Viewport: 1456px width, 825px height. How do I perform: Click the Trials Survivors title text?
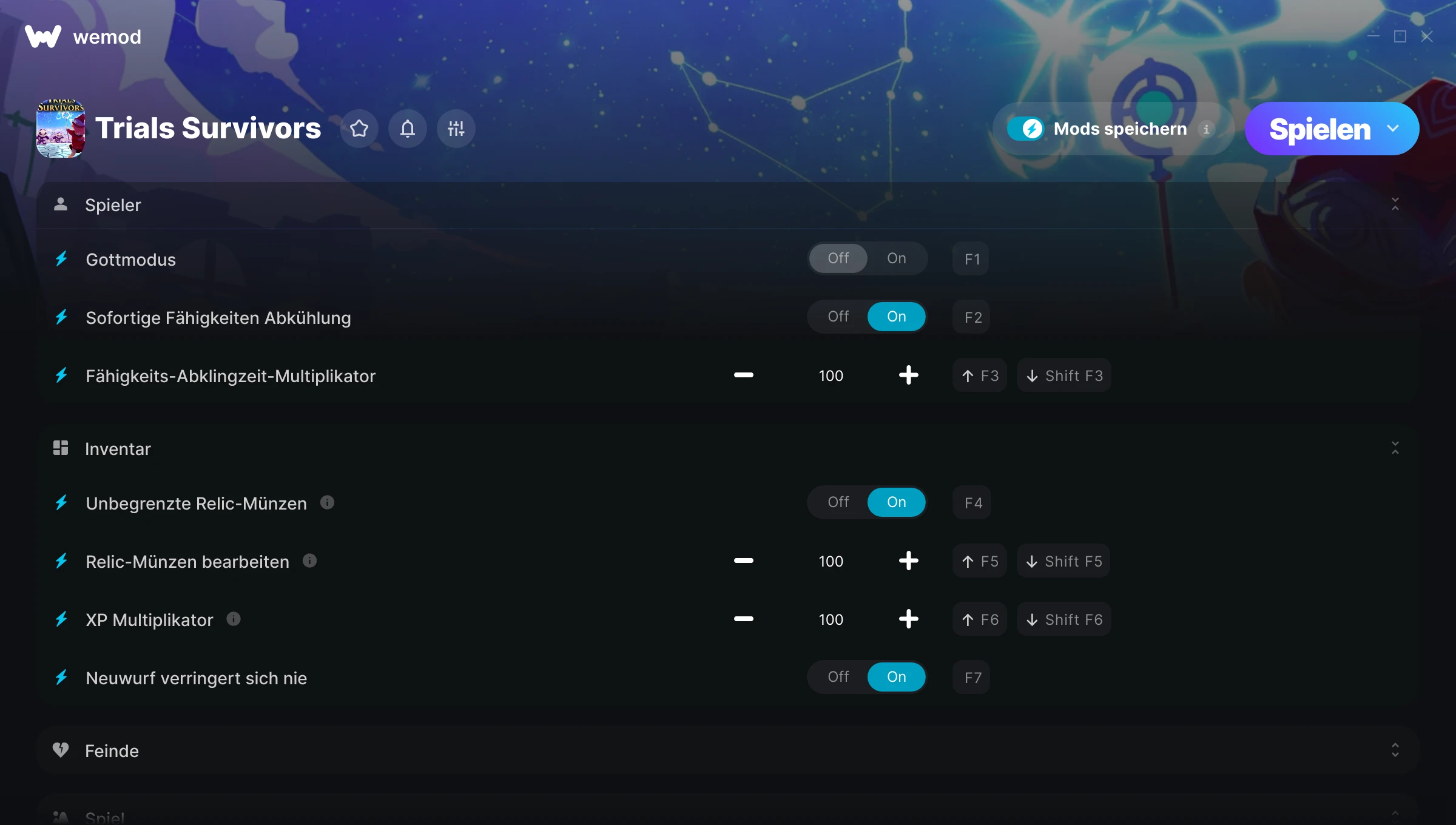pos(208,129)
